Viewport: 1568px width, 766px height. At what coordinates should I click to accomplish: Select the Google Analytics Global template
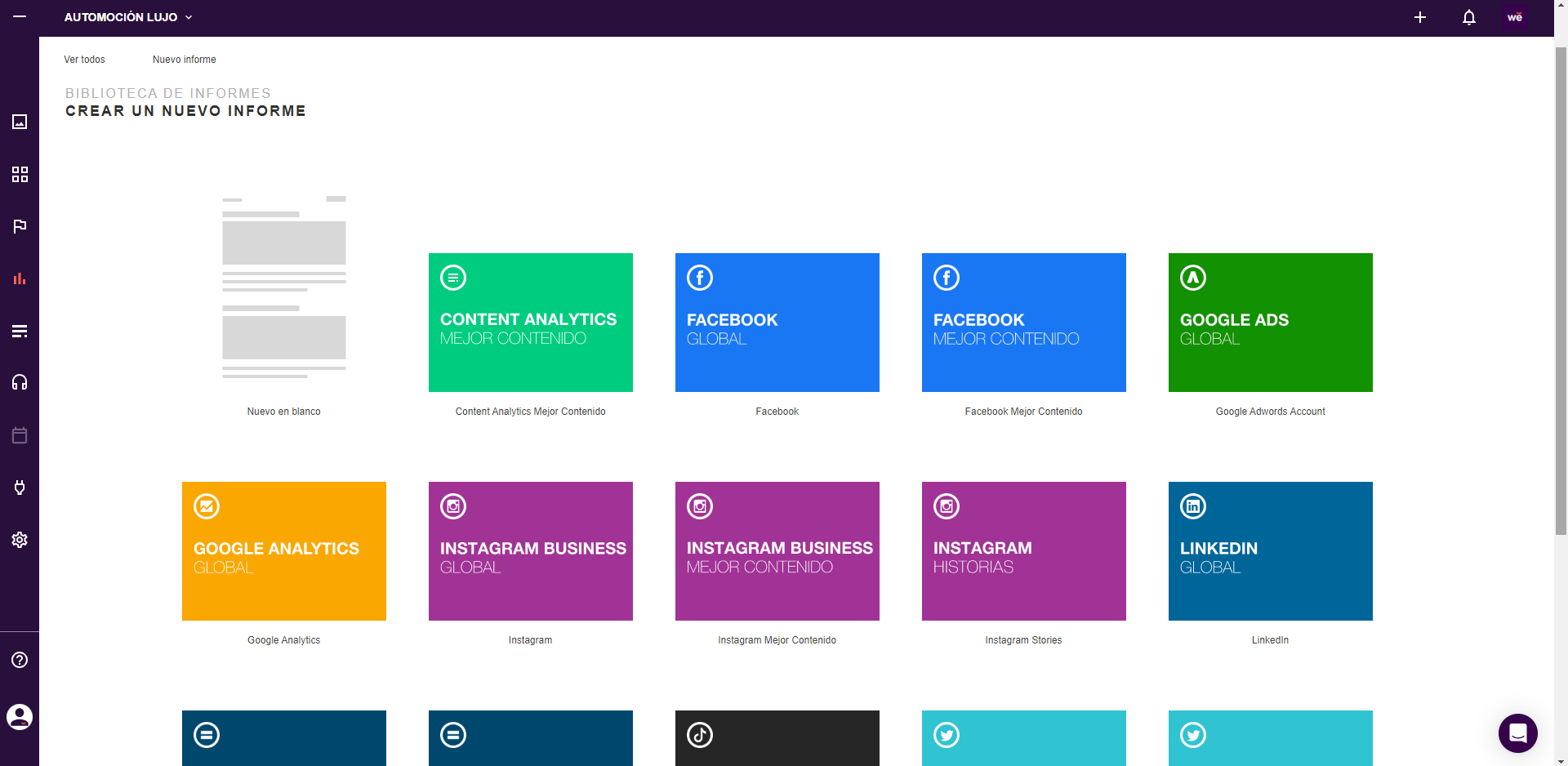(283, 551)
